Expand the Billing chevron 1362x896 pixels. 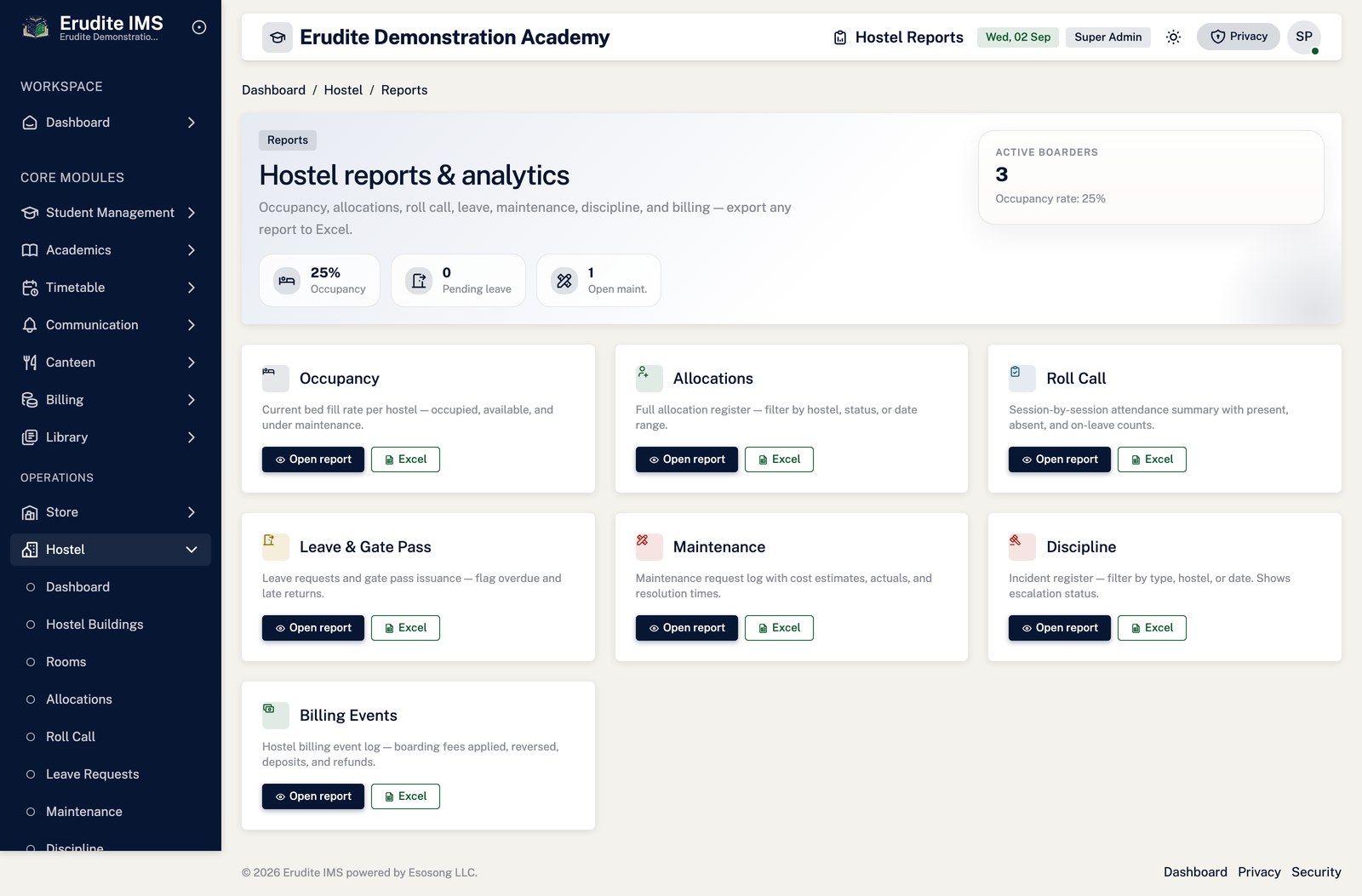[x=192, y=400]
